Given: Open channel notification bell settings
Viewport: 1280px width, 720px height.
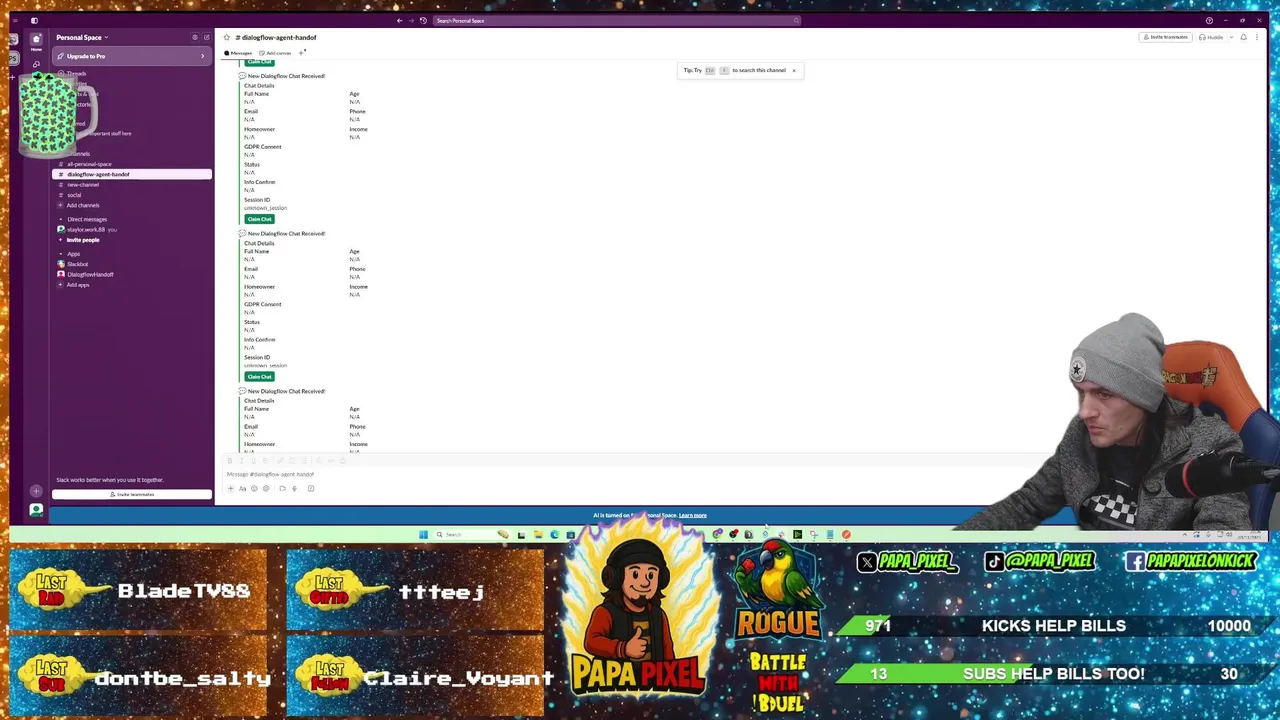Looking at the screenshot, I should pos(1243,37).
